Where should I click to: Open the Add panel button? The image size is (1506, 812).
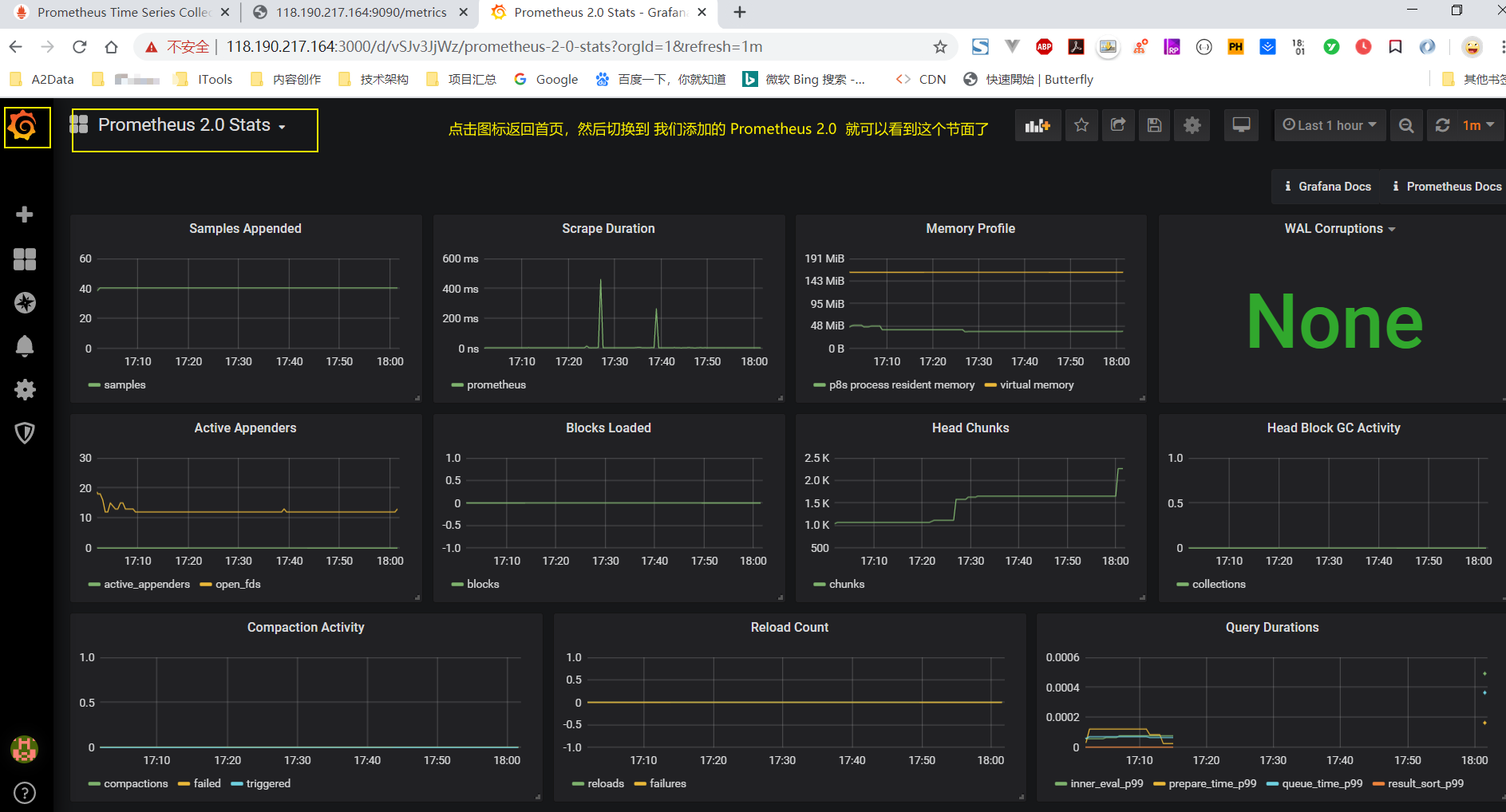[x=1038, y=125]
